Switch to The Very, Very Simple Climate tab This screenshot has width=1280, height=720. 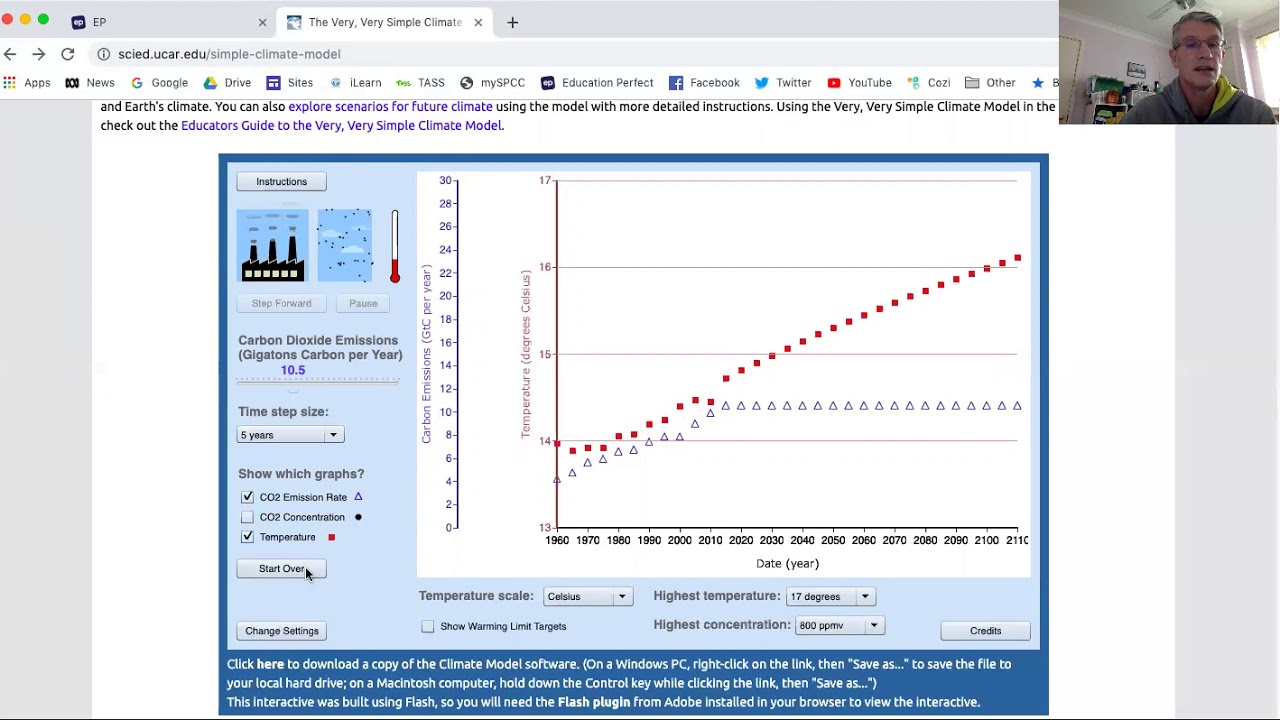point(383,22)
